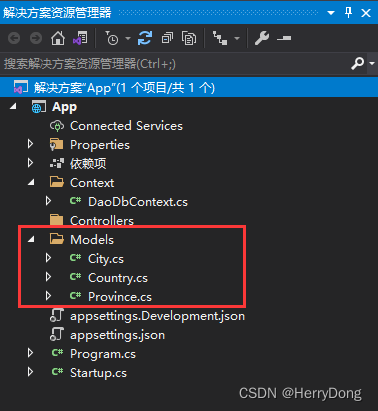Click the Collapse All icon
The image size is (378, 411).
[167, 38]
